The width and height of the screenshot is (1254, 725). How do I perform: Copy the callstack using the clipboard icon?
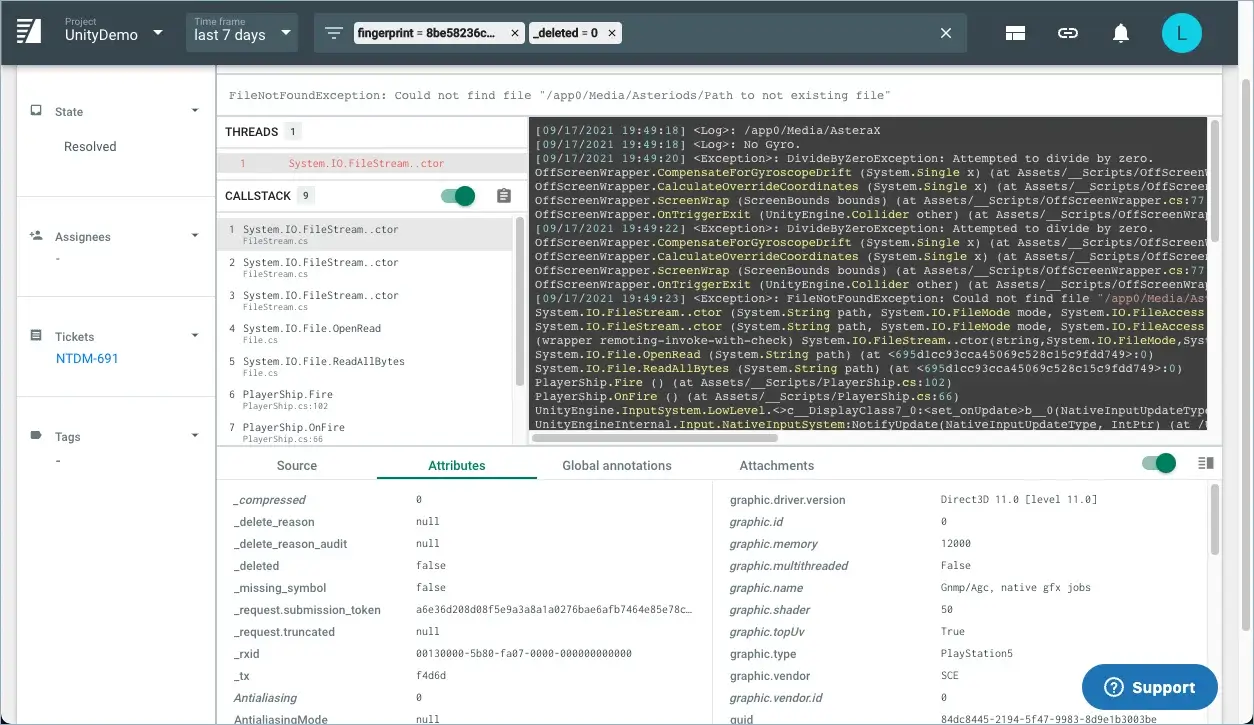click(503, 196)
